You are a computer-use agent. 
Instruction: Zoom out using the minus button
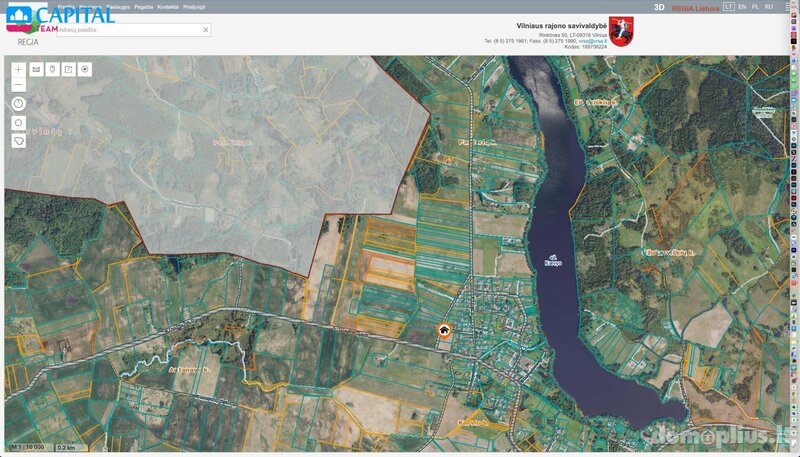[18, 85]
